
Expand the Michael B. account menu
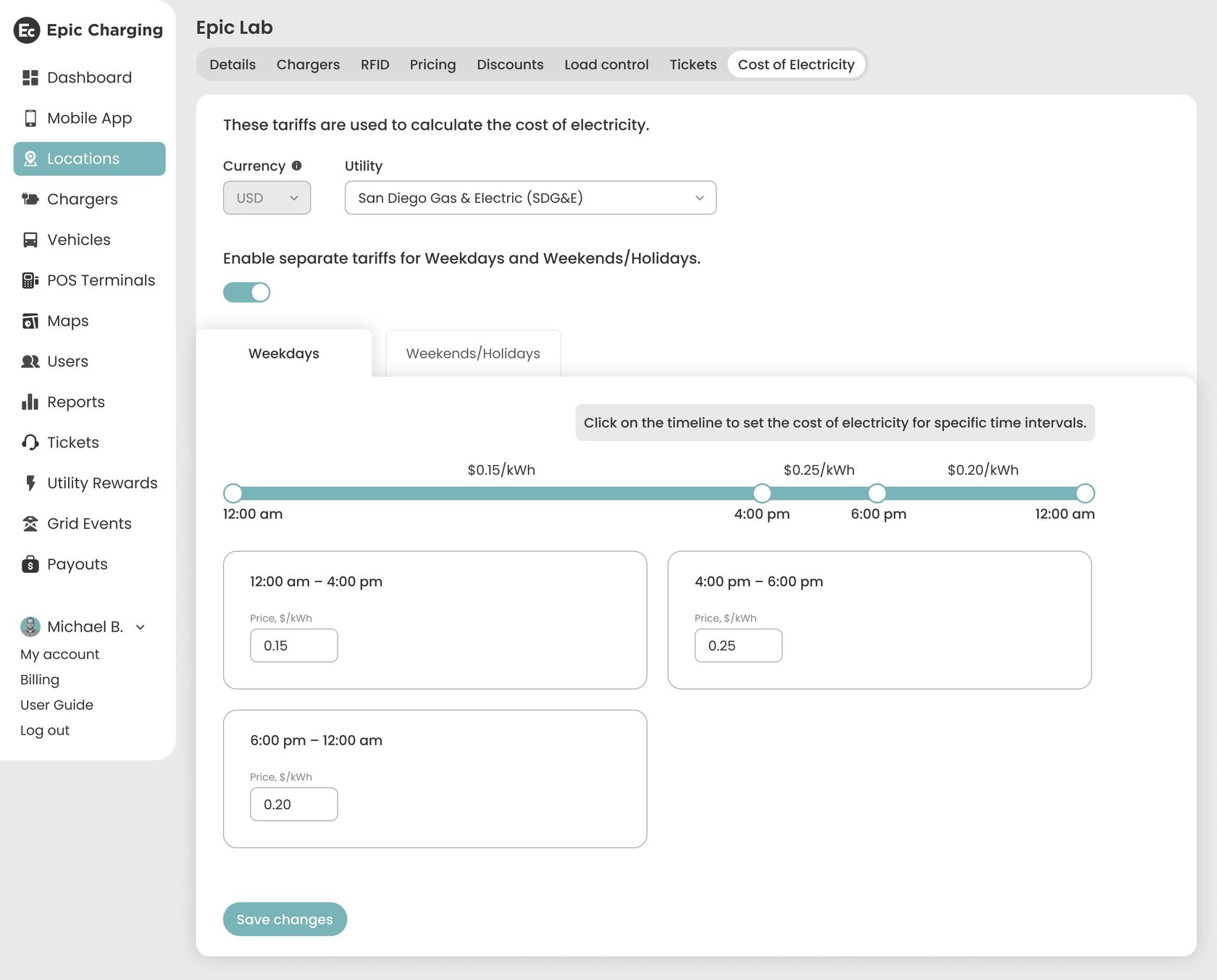[x=141, y=627]
